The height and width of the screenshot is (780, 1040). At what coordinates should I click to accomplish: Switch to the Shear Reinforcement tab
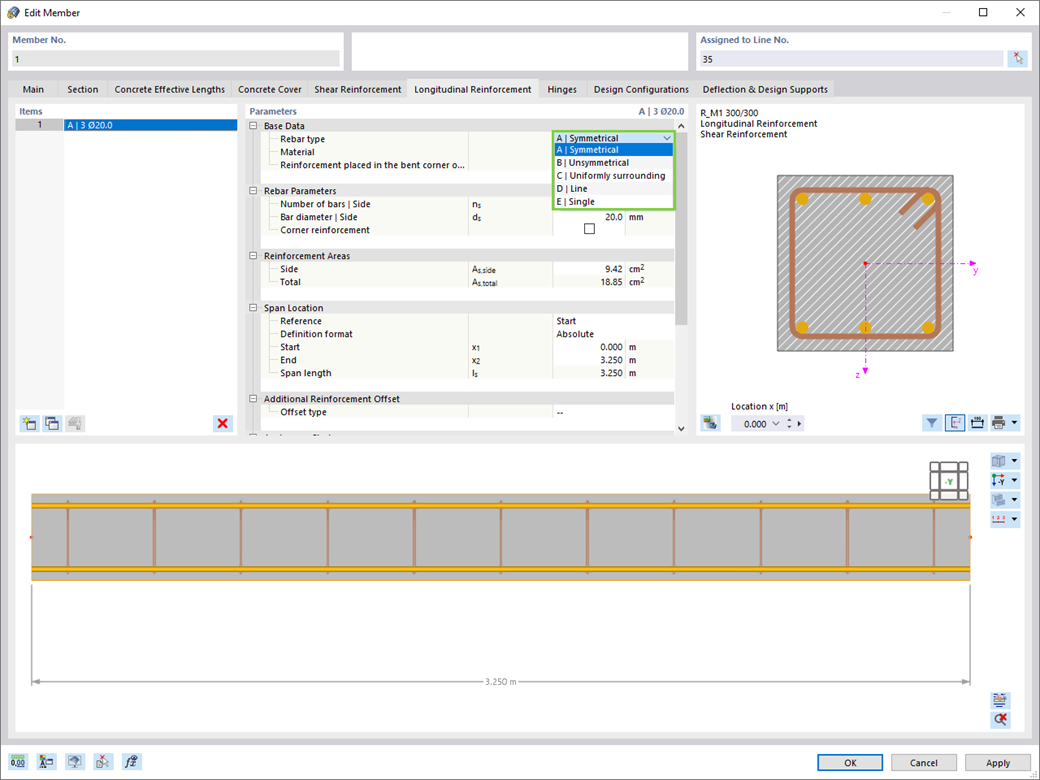(x=358, y=90)
